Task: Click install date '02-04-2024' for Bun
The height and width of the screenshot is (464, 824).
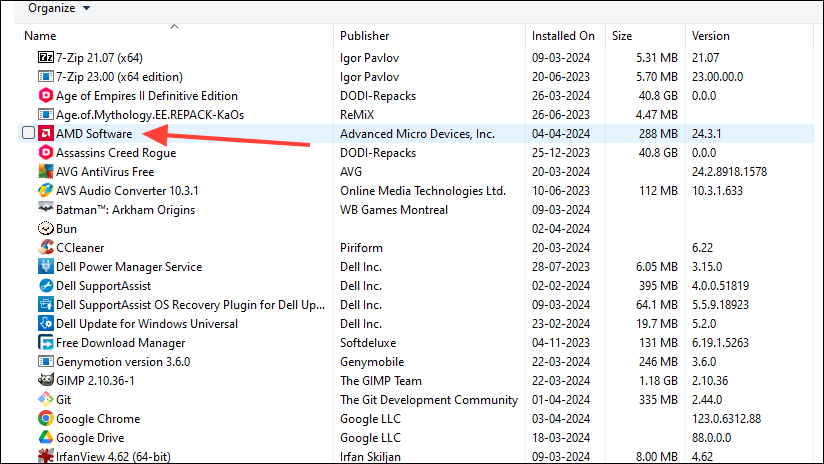Action: (x=561, y=229)
